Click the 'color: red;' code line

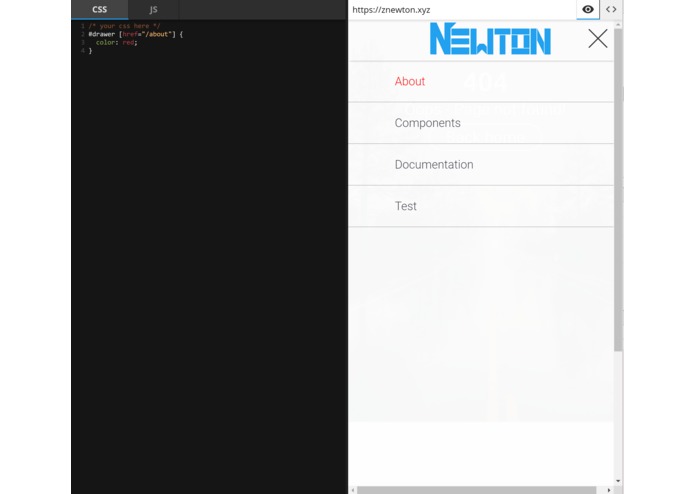117,43
